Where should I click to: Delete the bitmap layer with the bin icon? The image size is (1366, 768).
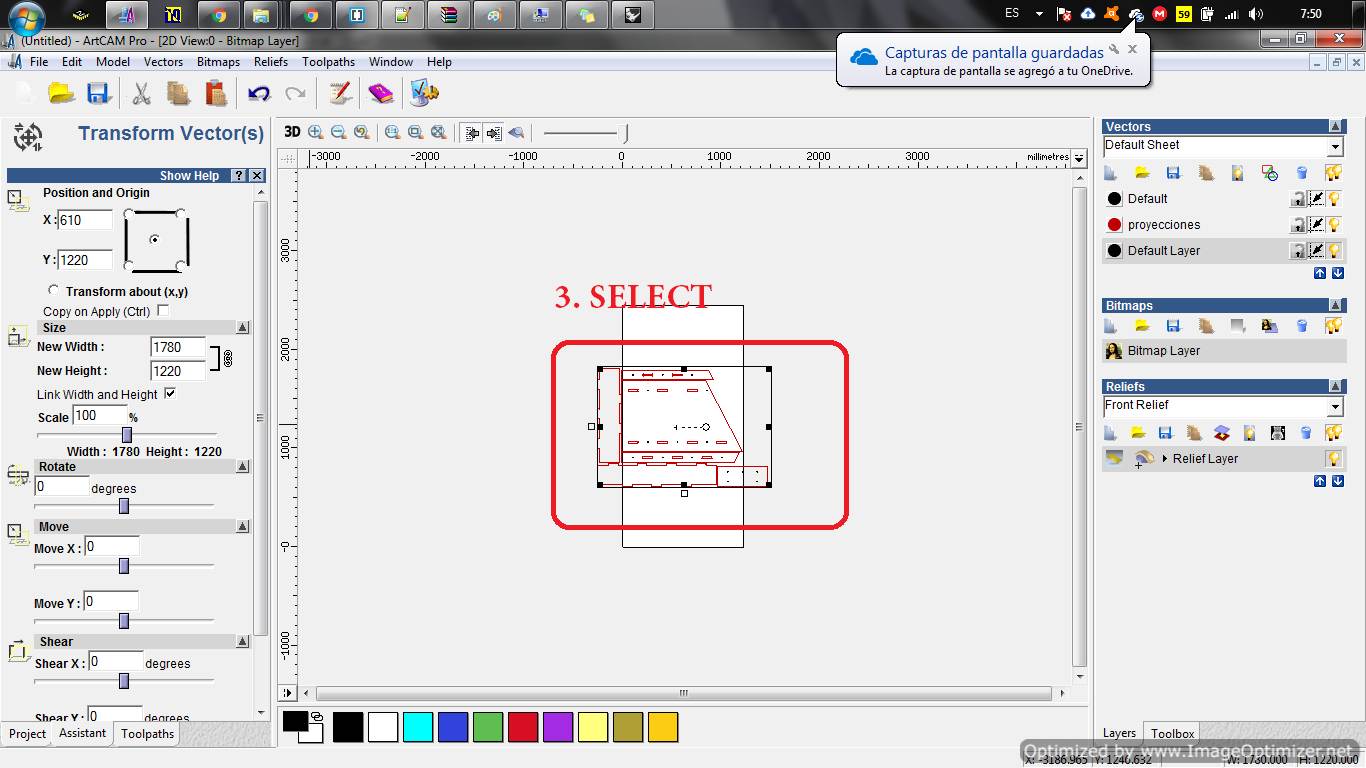[1302, 326]
